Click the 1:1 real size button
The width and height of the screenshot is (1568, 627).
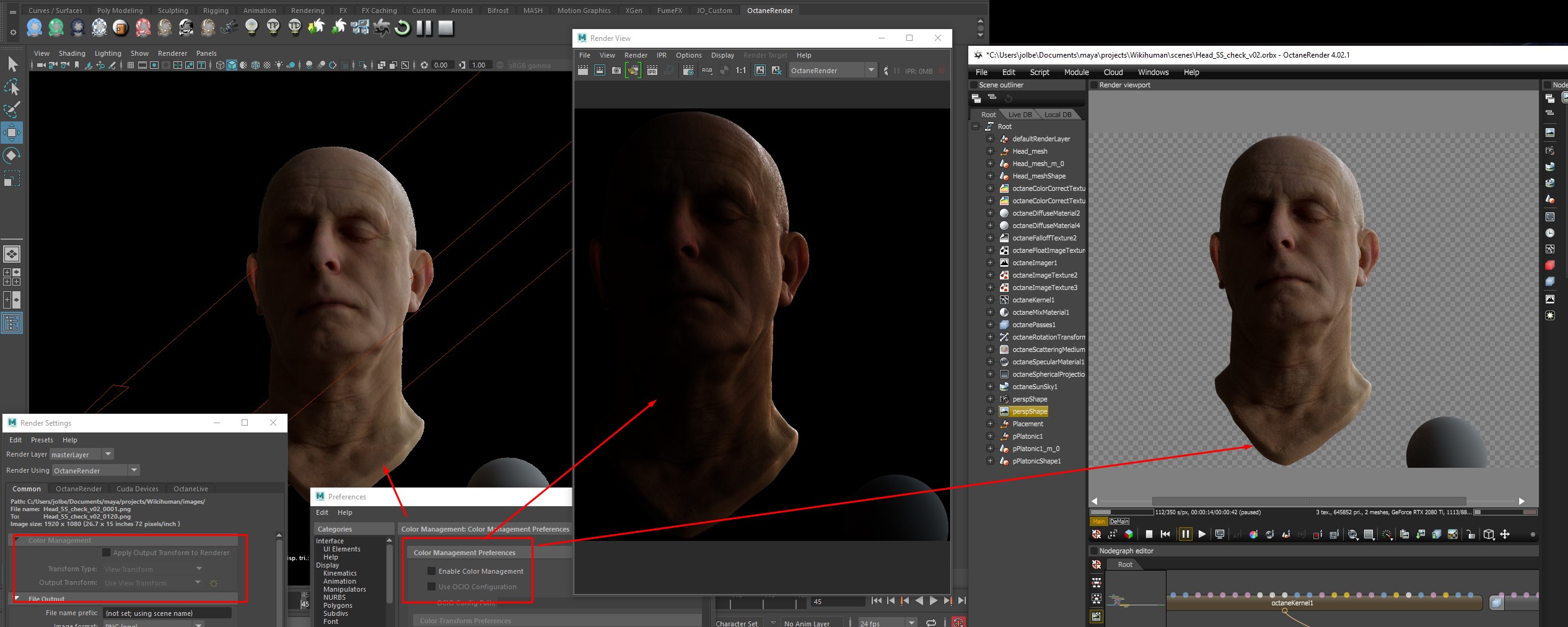740,71
